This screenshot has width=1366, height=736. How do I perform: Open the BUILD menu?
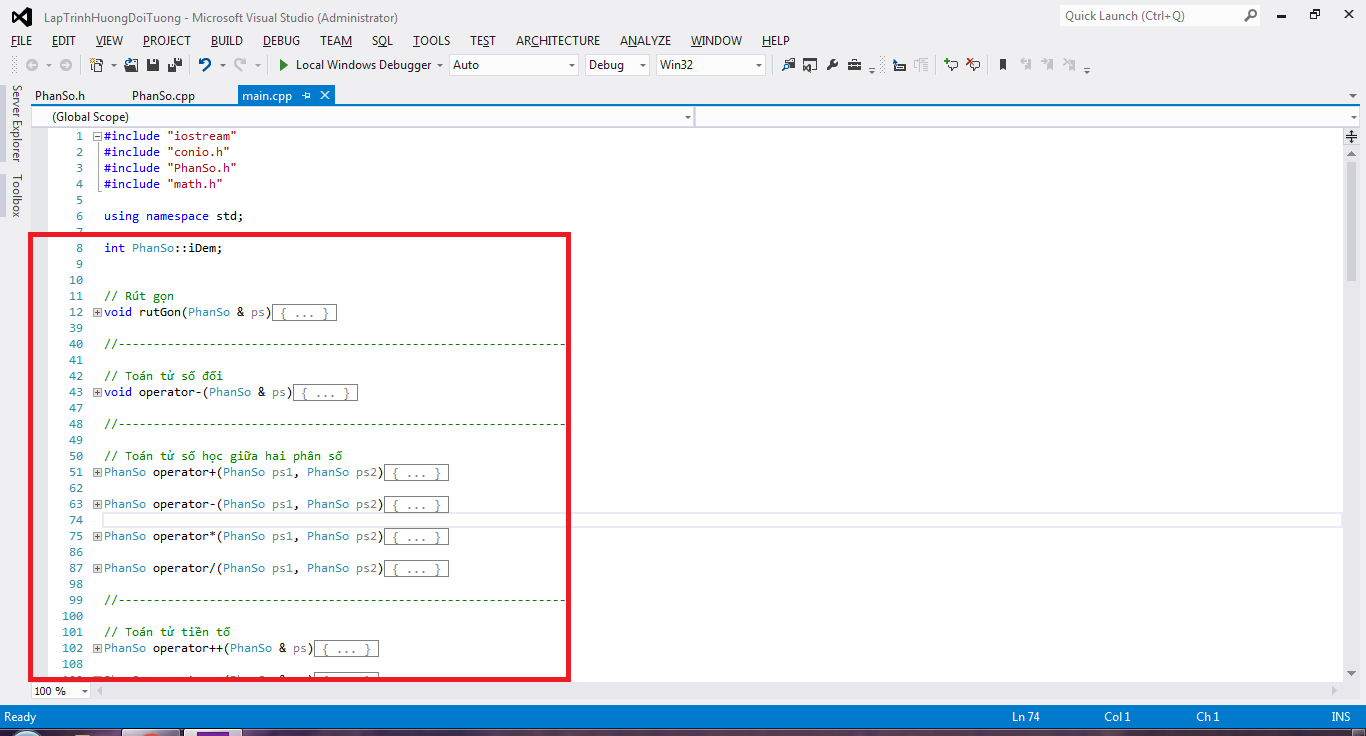click(x=227, y=41)
